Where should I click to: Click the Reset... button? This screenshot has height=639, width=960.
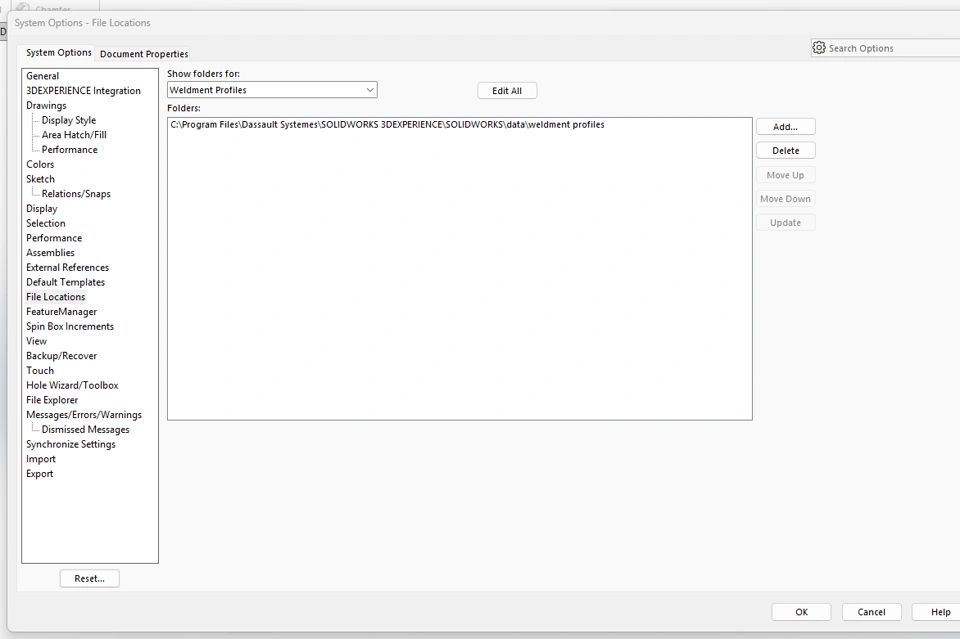click(89, 578)
